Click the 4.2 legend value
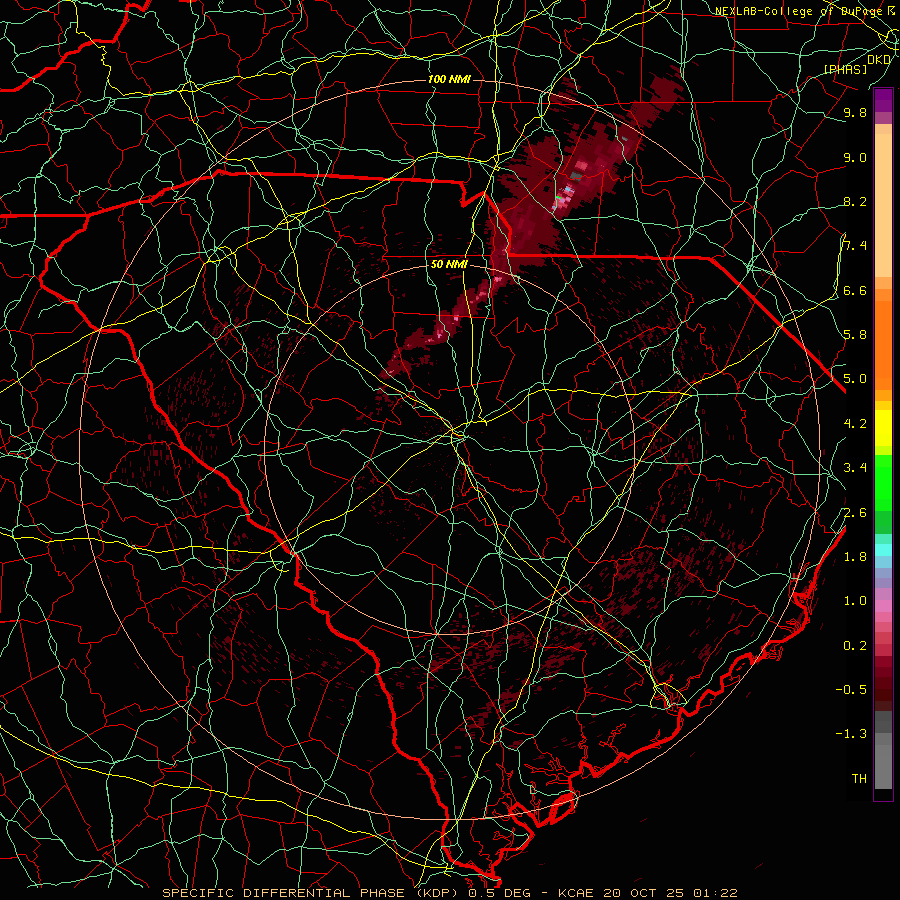Viewport: 900px width, 900px height. click(x=855, y=424)
